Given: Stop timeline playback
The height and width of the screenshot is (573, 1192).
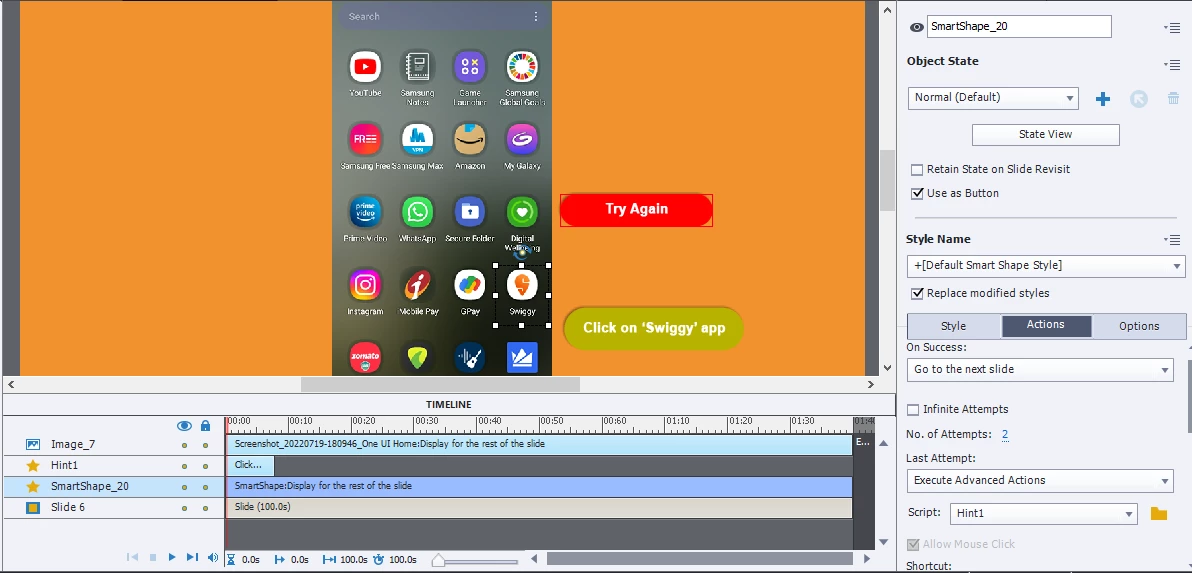Looking at the screenshot, I should click(153, 558).
